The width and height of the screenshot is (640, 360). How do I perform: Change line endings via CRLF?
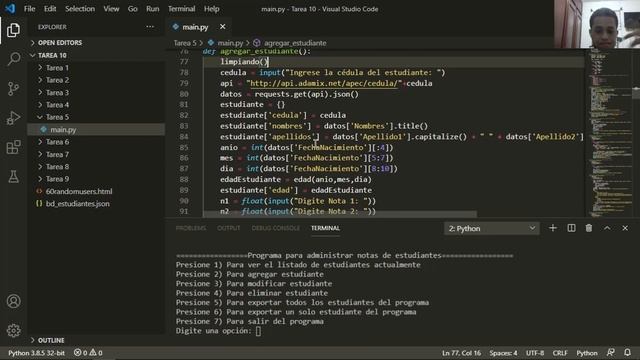(560, 353)
